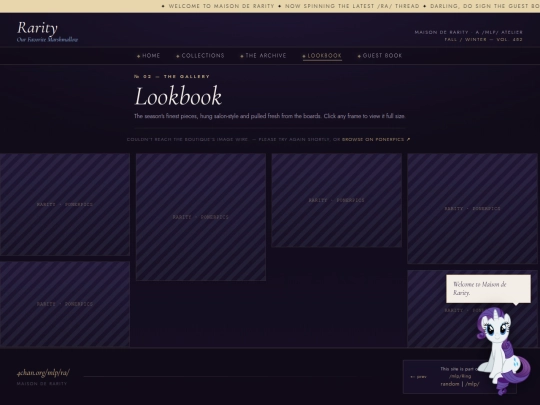The height and width of the screenshot is (405, 540).
Task: Open the tall portrait placeholder frame in the gallery
Action: click(201, 217)
